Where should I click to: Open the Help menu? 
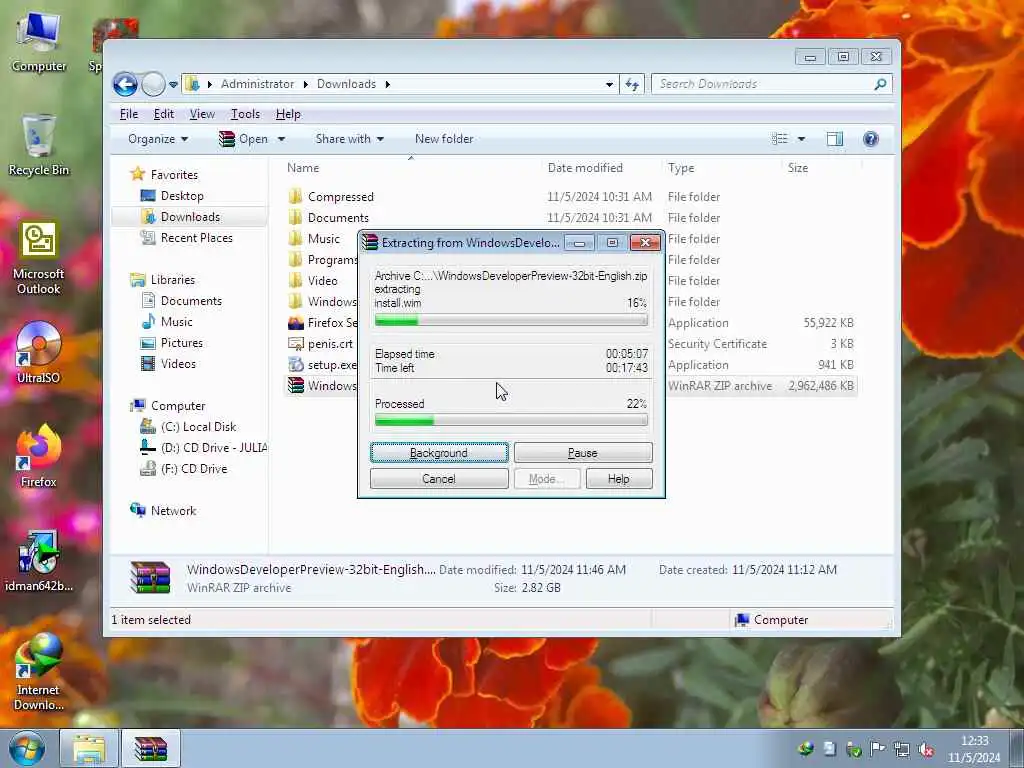click(x=288, y=114)
